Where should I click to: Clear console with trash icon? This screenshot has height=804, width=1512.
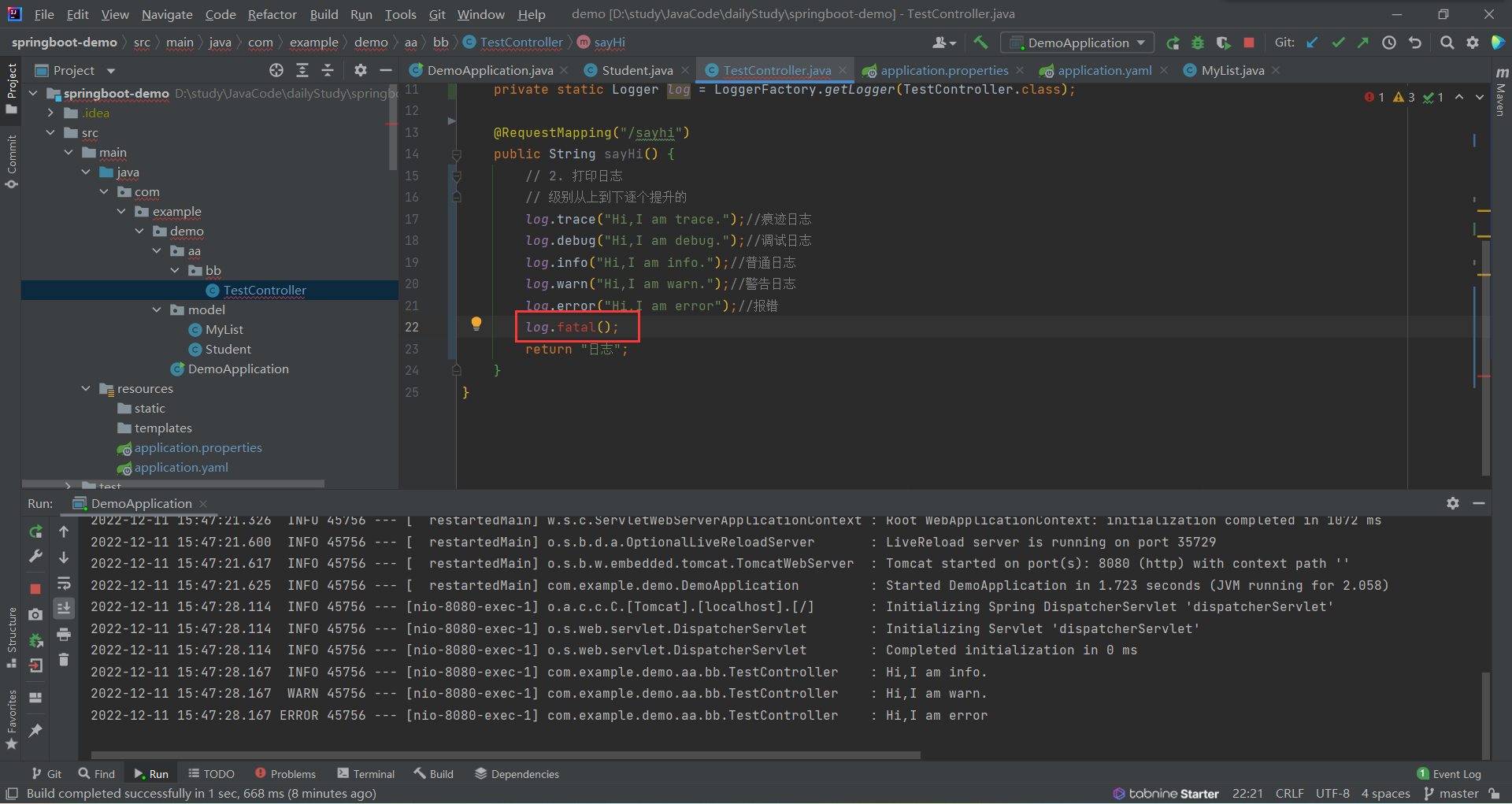64,660
